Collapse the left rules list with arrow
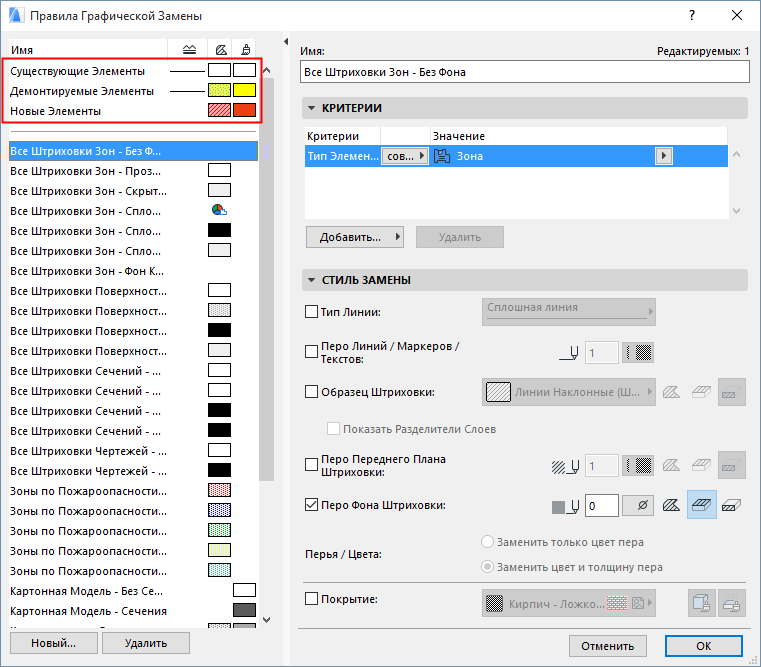761x667 pixels. click(x=286, y=42)
